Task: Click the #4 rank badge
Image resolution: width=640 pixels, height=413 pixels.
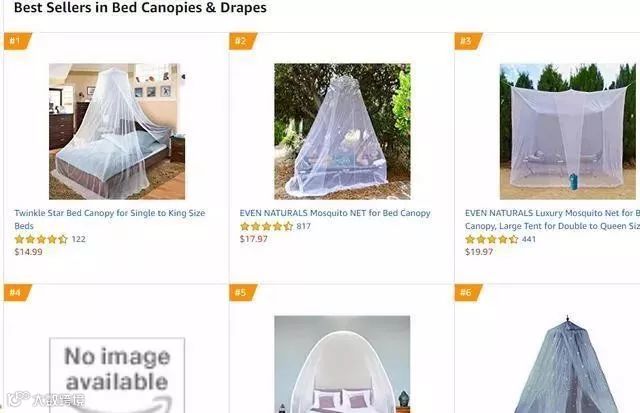Action: [18, 293]
